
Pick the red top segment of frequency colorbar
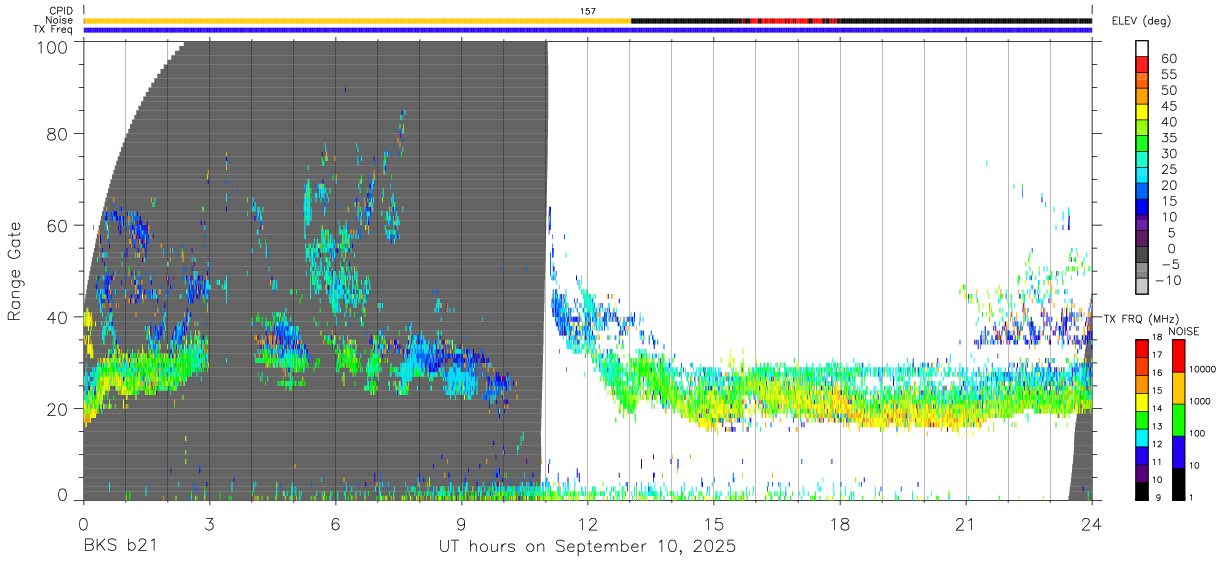[x=1141, y=347]
